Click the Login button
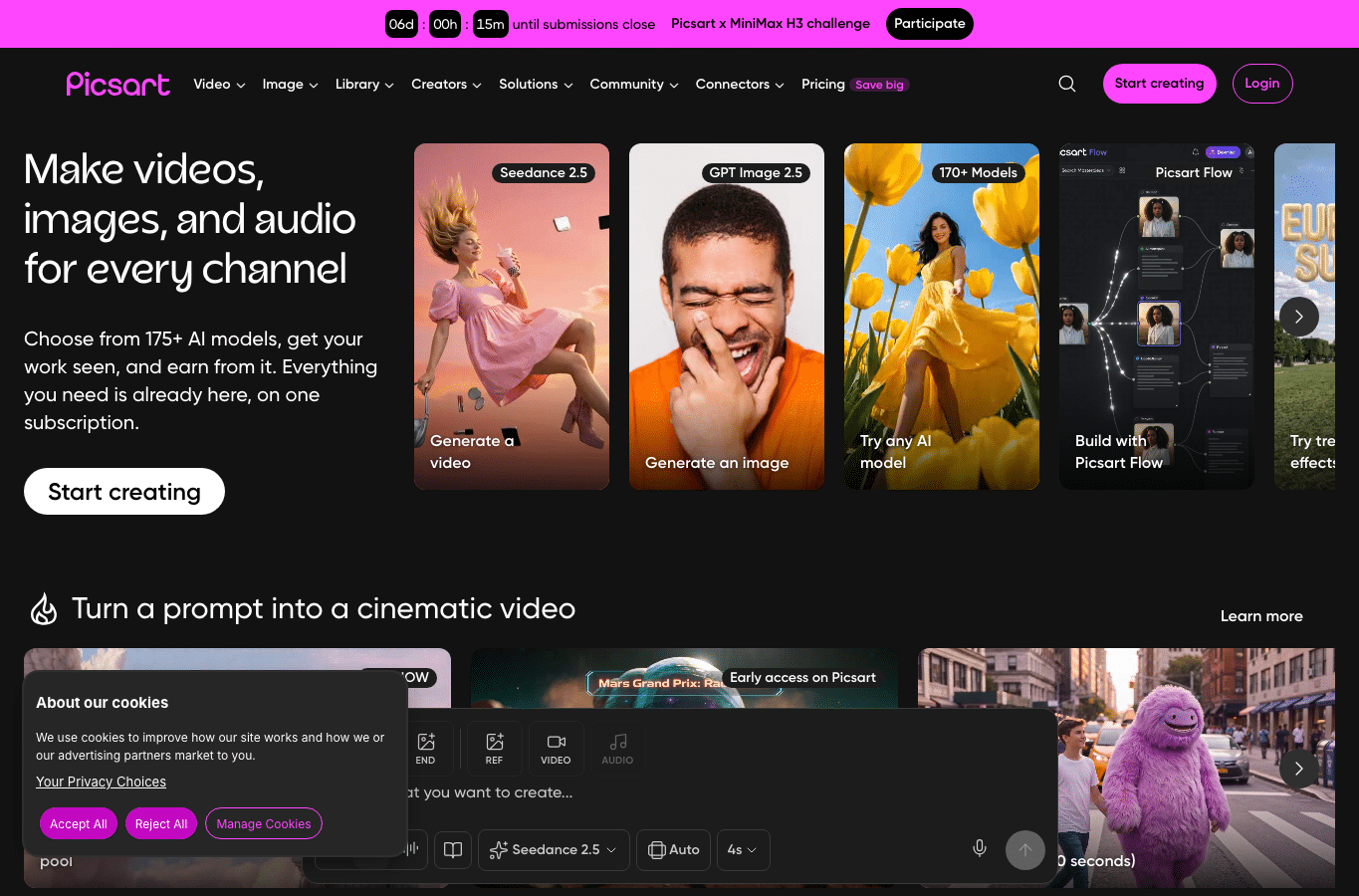 pos(1262,84)
